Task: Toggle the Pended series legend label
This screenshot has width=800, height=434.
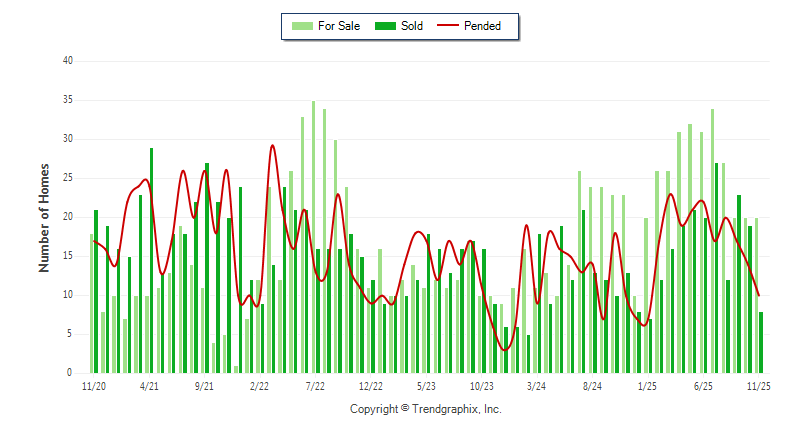Action: 483,26
